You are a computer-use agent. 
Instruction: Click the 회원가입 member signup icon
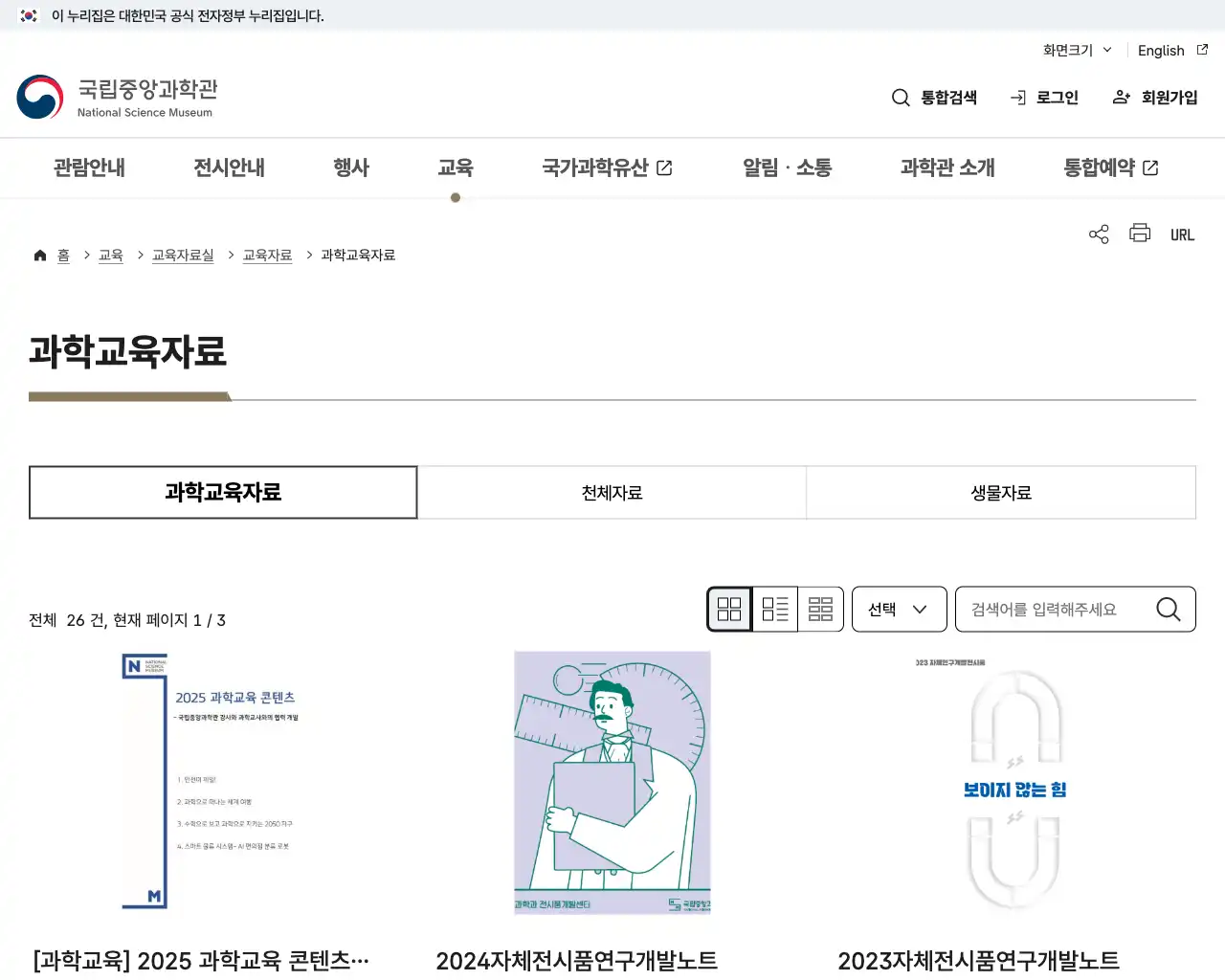[1121, 97]
